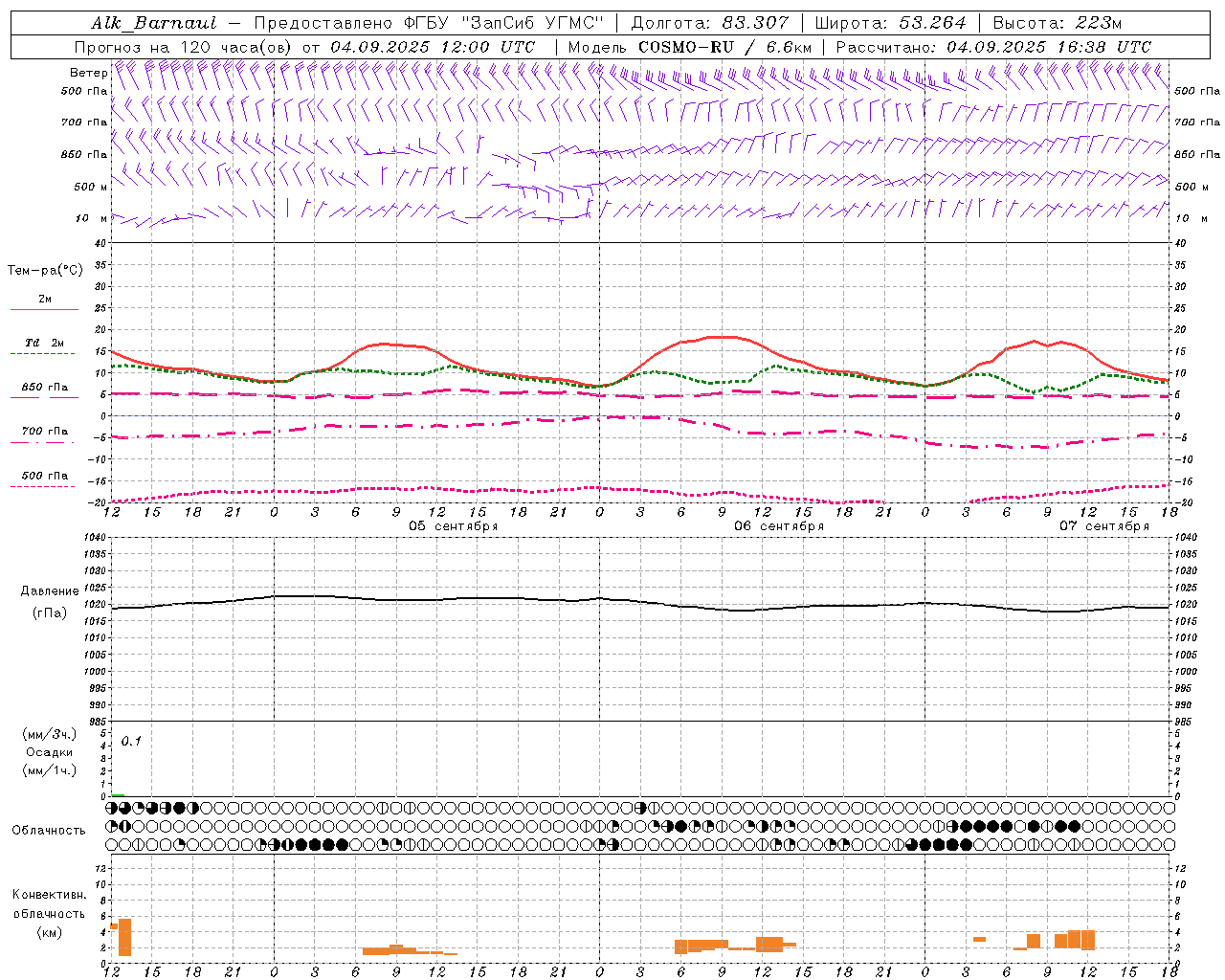The width and height of the screenshot is (1225, 980).
Task: Click the Осадки precipitation label
Action: pos(49,752)
